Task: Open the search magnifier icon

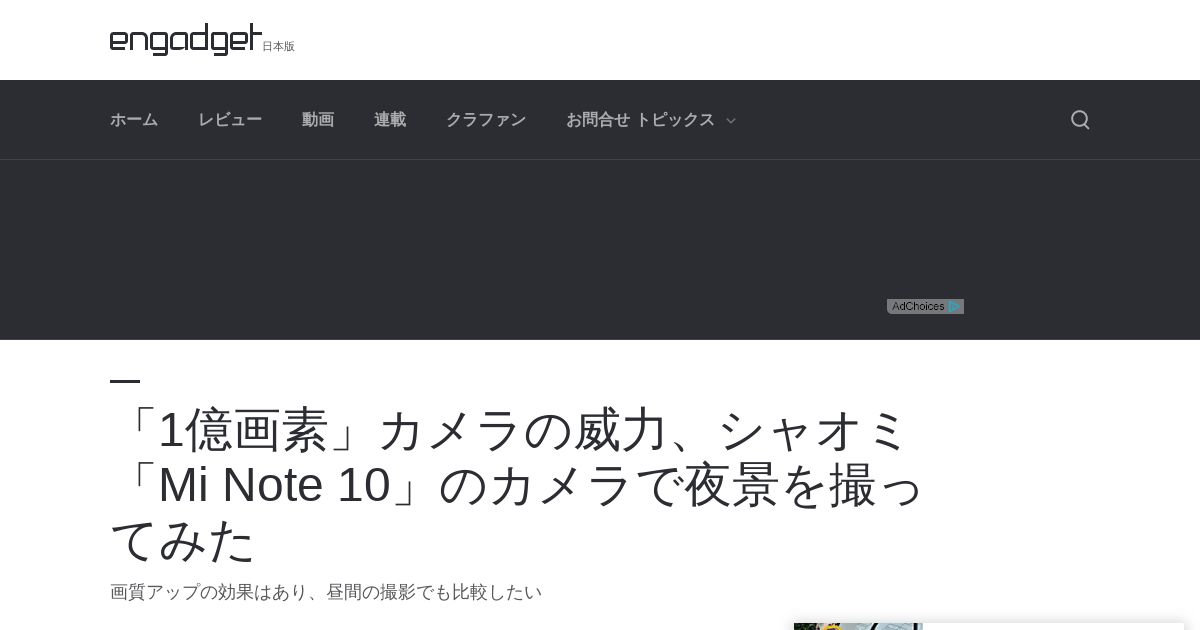Action: coord(1080,120)
